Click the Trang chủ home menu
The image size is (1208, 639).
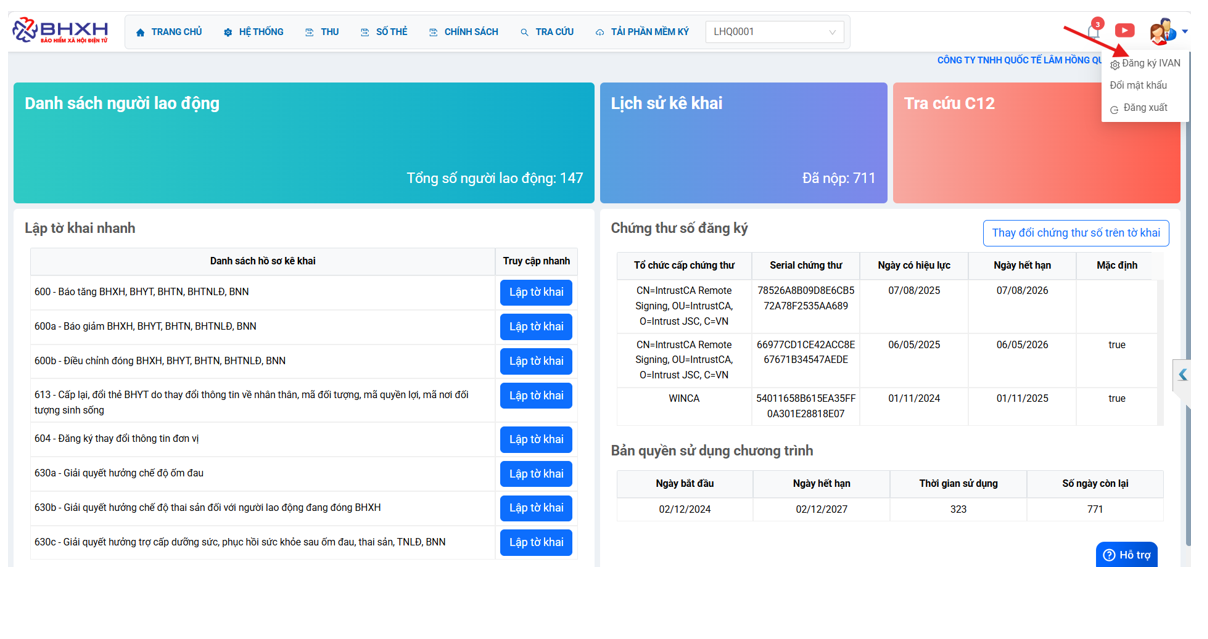(168, 32)
